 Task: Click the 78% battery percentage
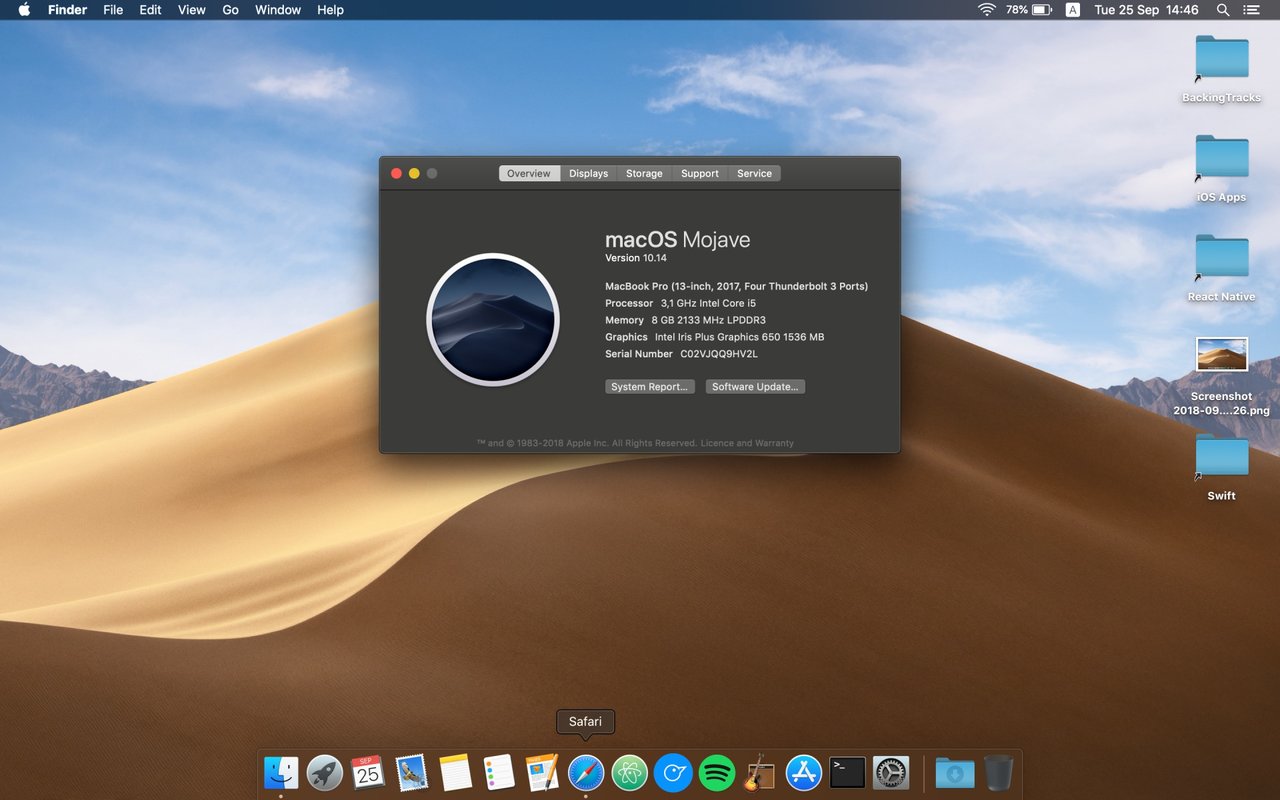tap(1017, 10)
